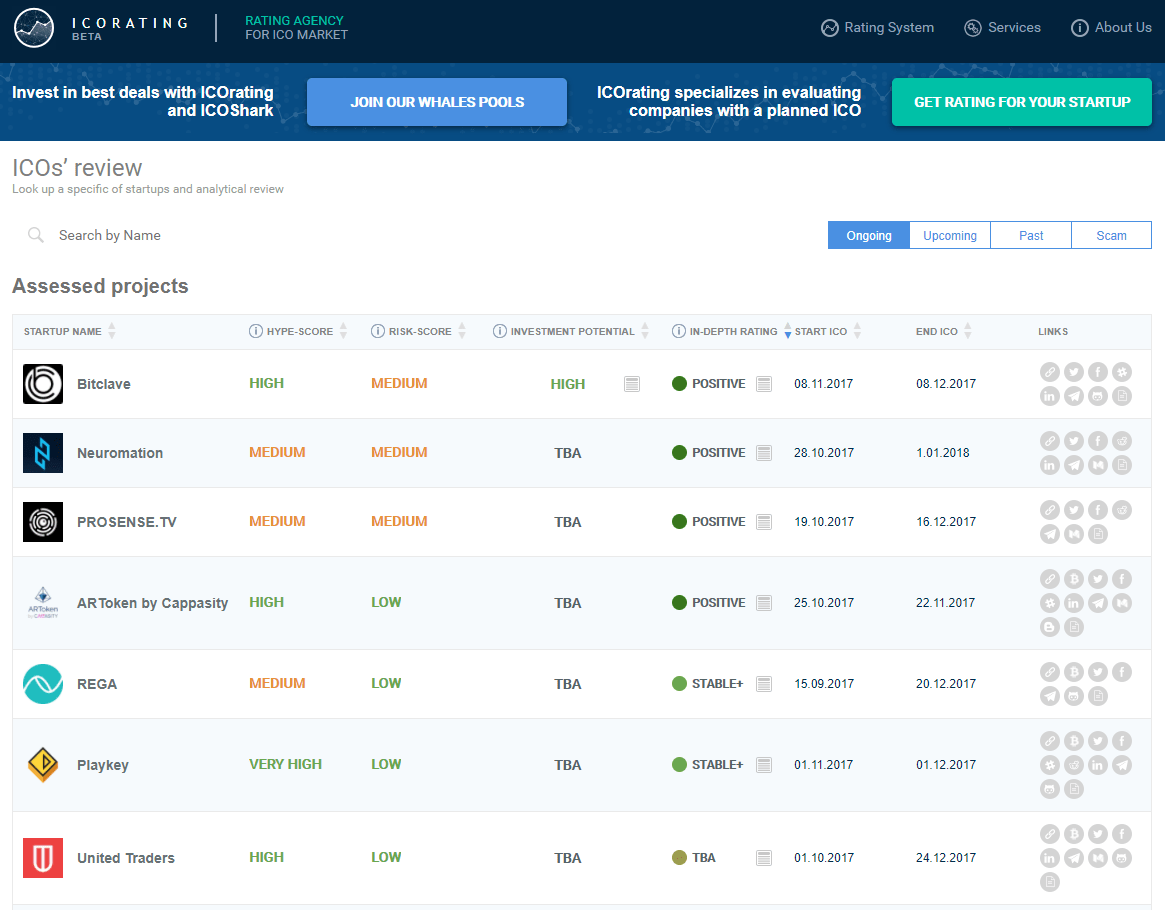Viewport: 1165px width, 910px height.
Task: Click the search magnifier icon
Action: (35, 235)
